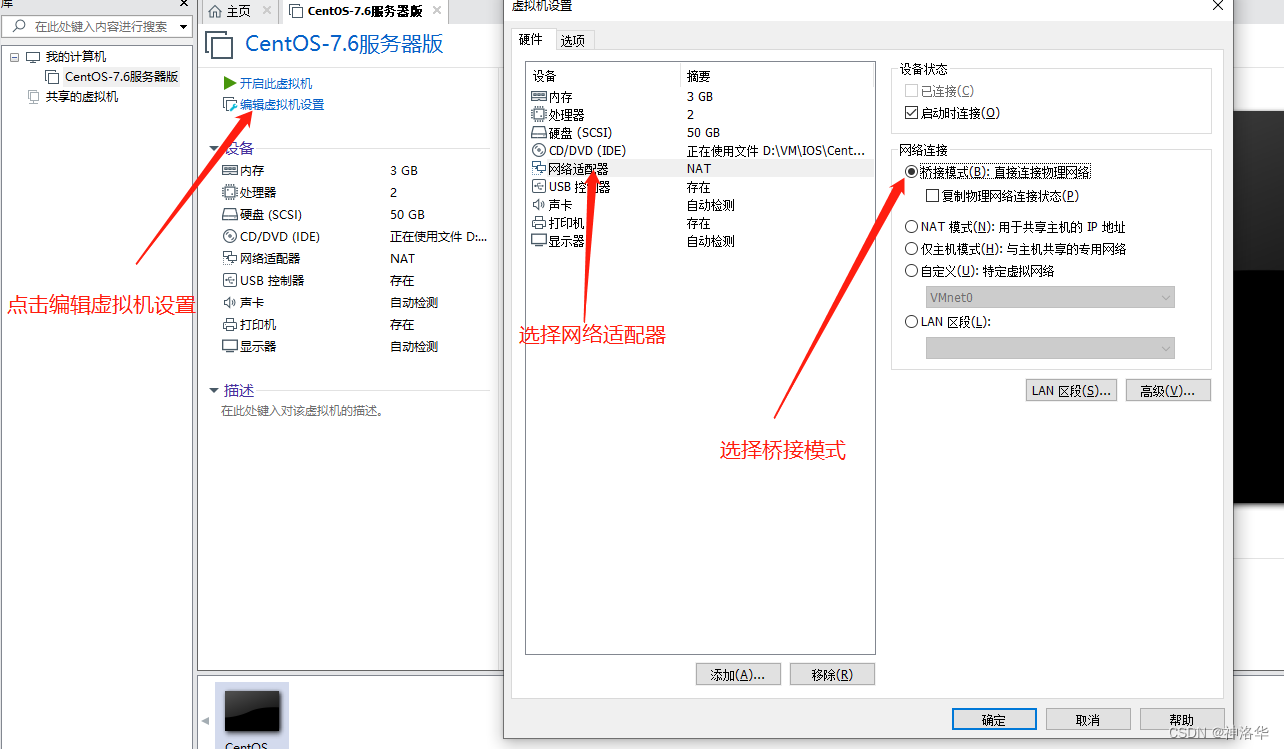This screenshot has height=749, width=1284.
Task: Switch to the 选项 tab in settings dialog
Action: click(x=572, y=40)
